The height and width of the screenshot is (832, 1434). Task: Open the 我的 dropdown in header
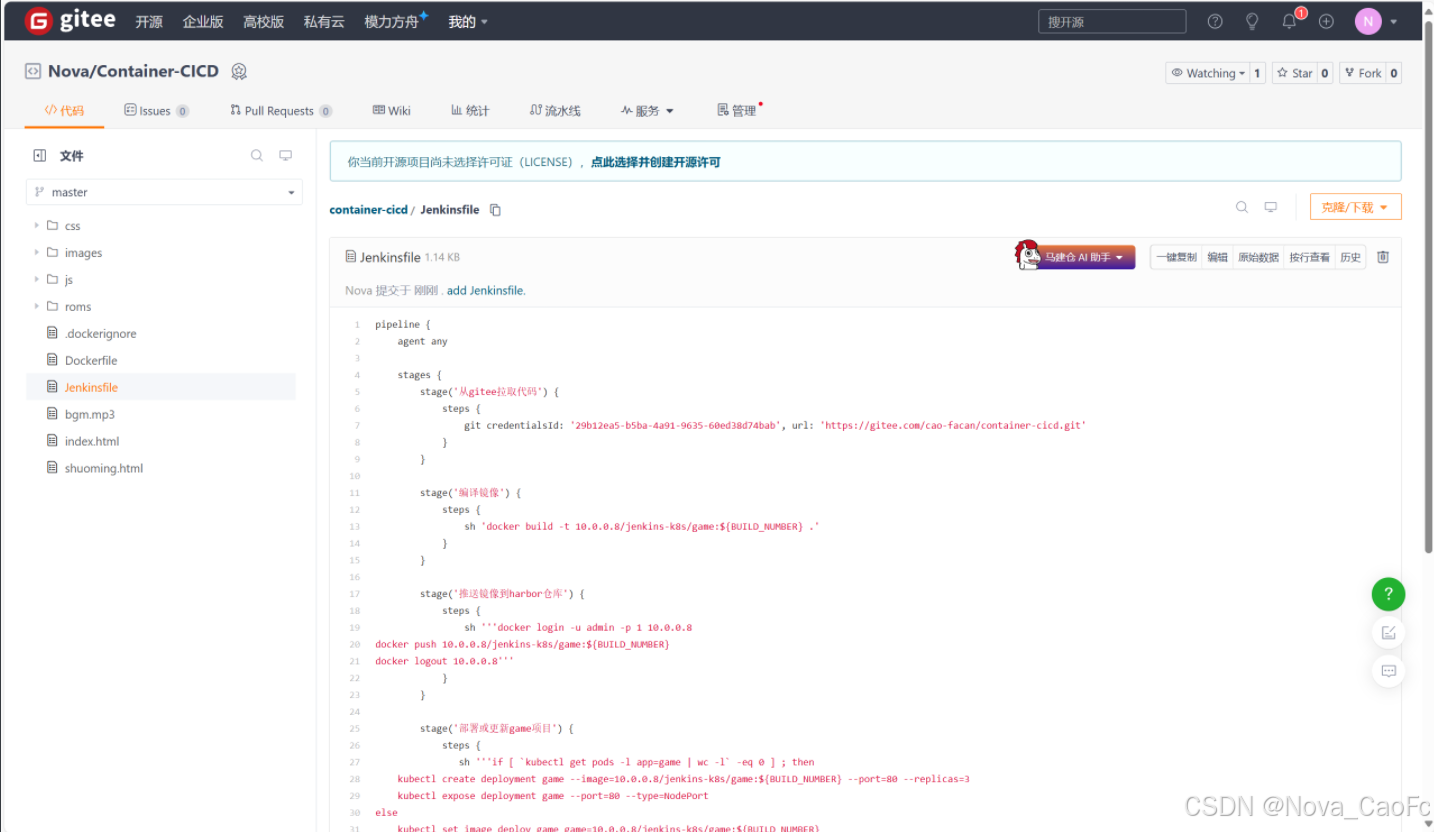[468, 21]
